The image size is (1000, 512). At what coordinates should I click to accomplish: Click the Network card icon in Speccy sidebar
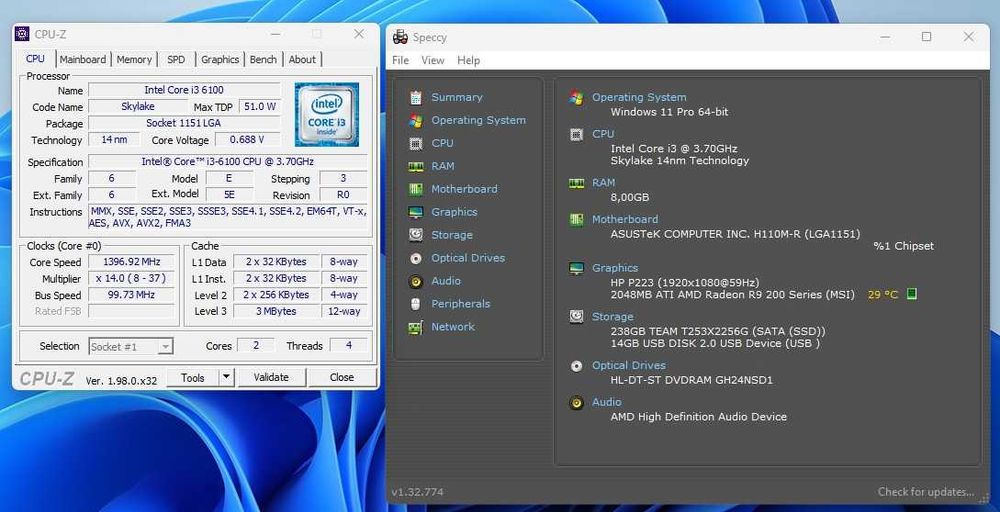(x=416, y=327)
